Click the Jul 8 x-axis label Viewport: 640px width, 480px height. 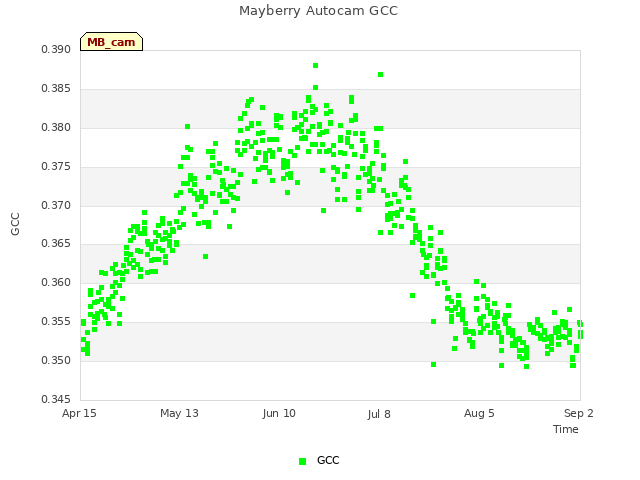(379, 414)
